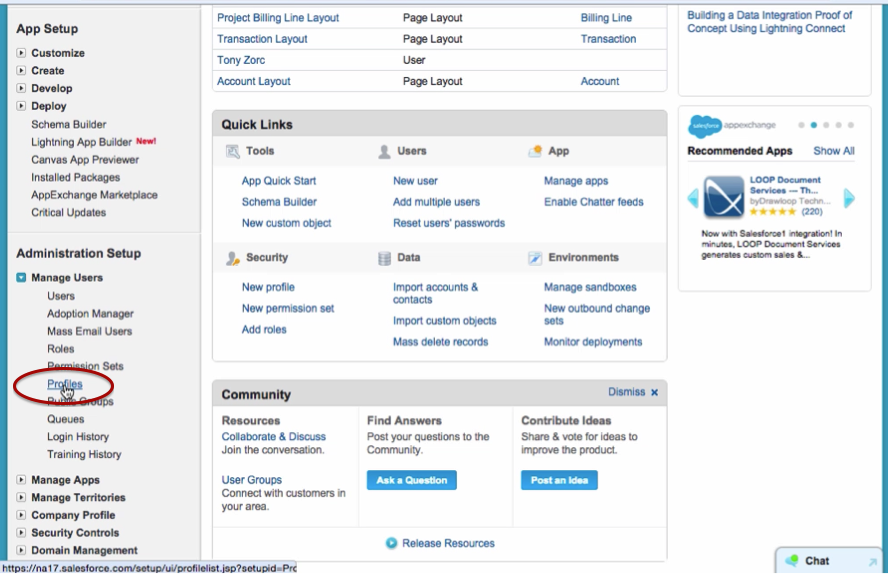Expand the Customize section
This screenshot has height=574, width=889.
(x=21, y=53)
